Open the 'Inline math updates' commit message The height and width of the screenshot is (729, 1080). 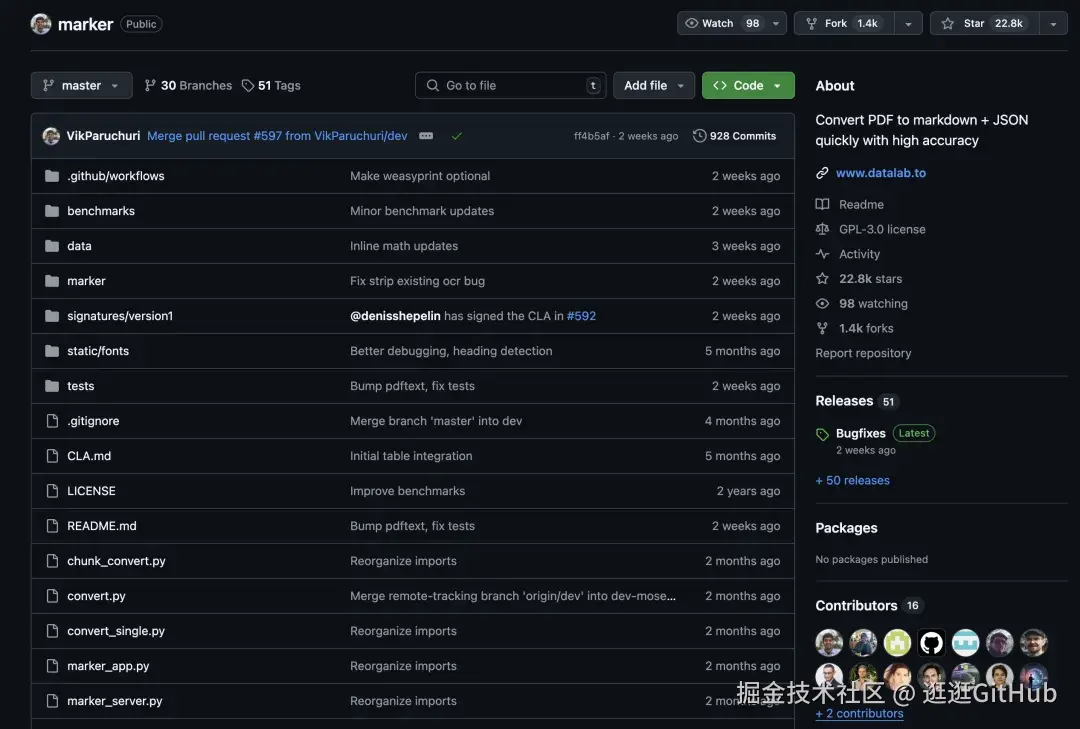coord(404,246)
